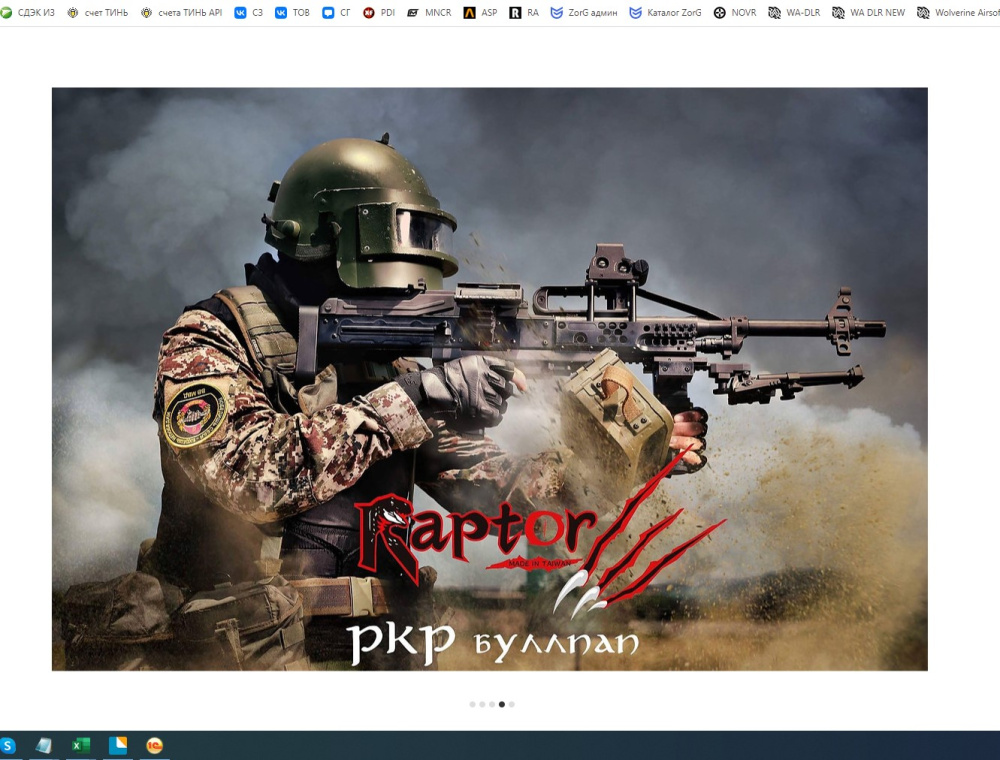
Task: Open the NOVR bookmark
Action: tap(735, 13)
